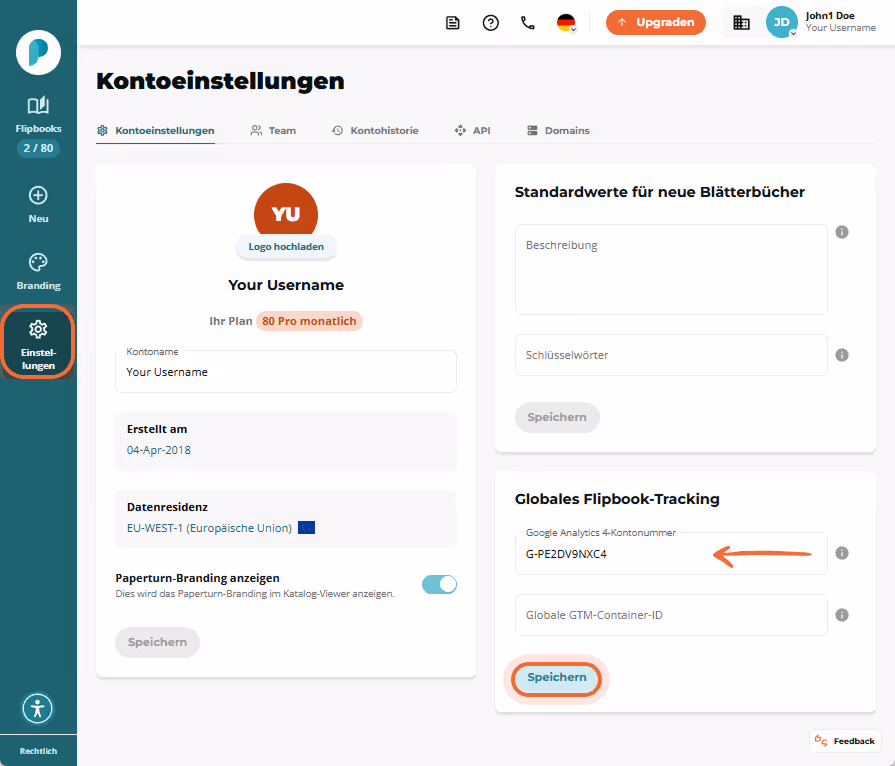Viewport: 895px width, 766px height.
Task: Click the Google Analytics 4-Kontonummer field
Action: 671,553
